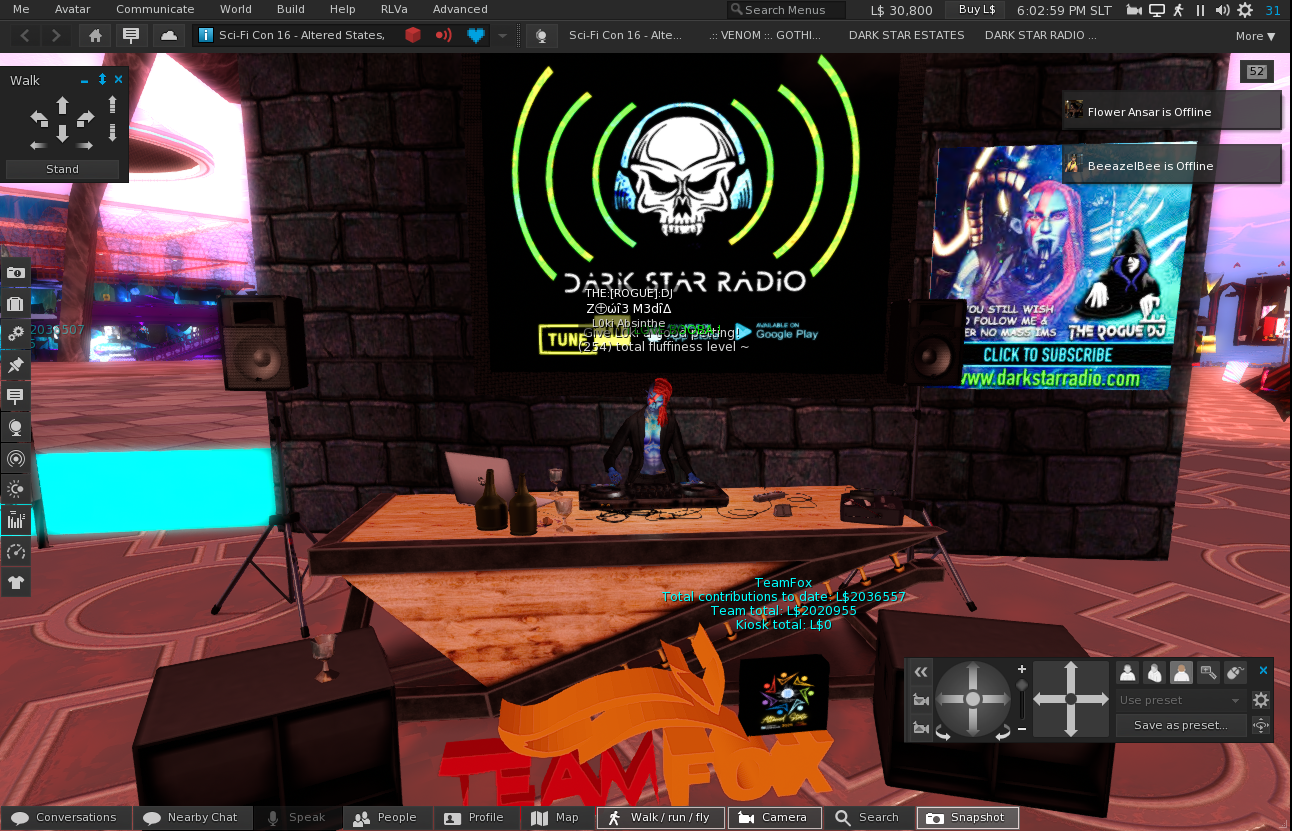
Task: Expand the More favorites dropdown
Action: pos(1255,36)
